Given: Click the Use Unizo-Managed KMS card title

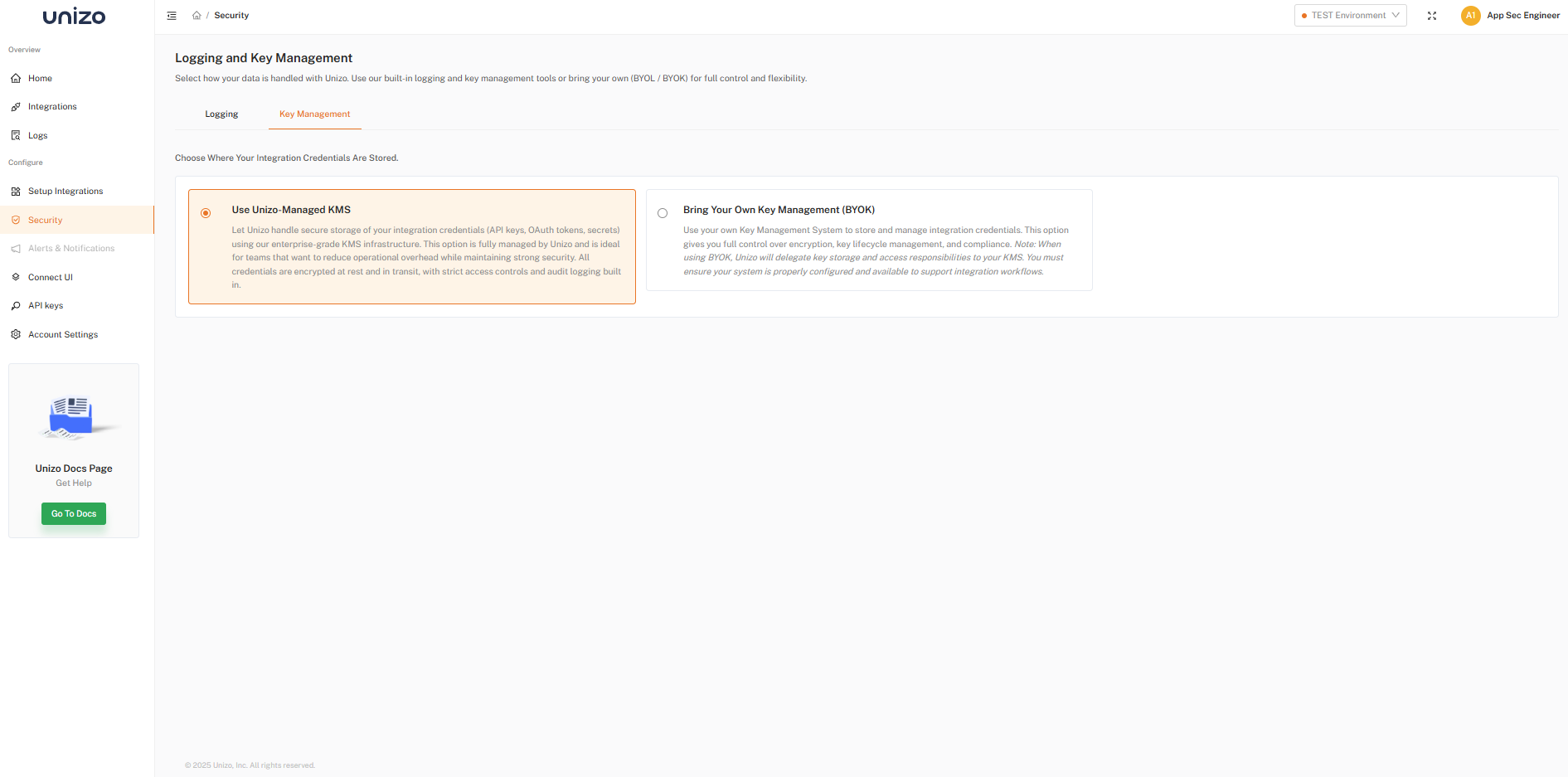Looking at the screenshot, I should 291,210.
